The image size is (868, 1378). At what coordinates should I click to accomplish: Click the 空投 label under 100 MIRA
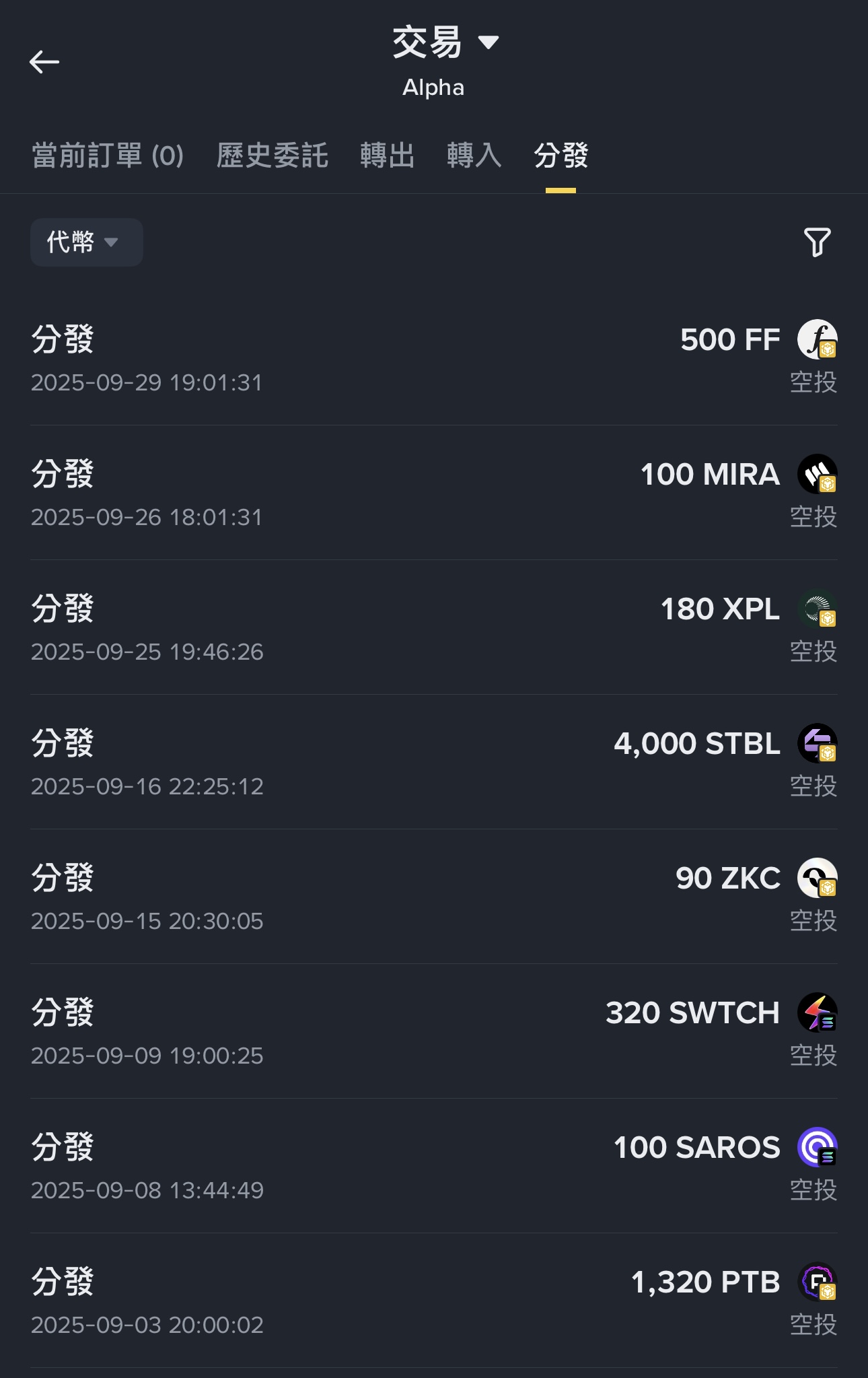click(813, 517)
